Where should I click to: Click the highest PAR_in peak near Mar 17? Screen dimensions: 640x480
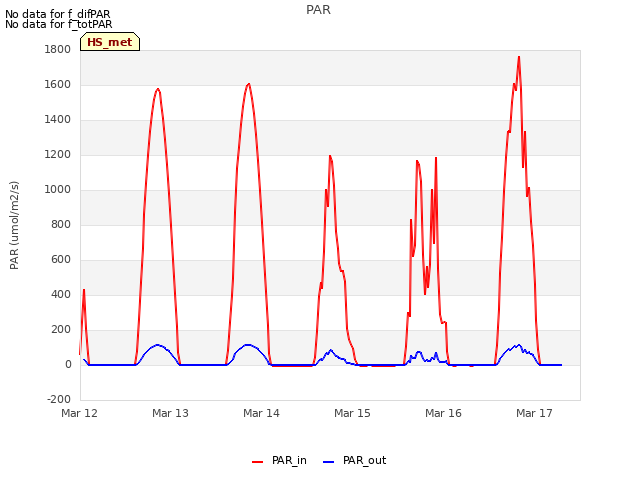[x=519, y=57]
